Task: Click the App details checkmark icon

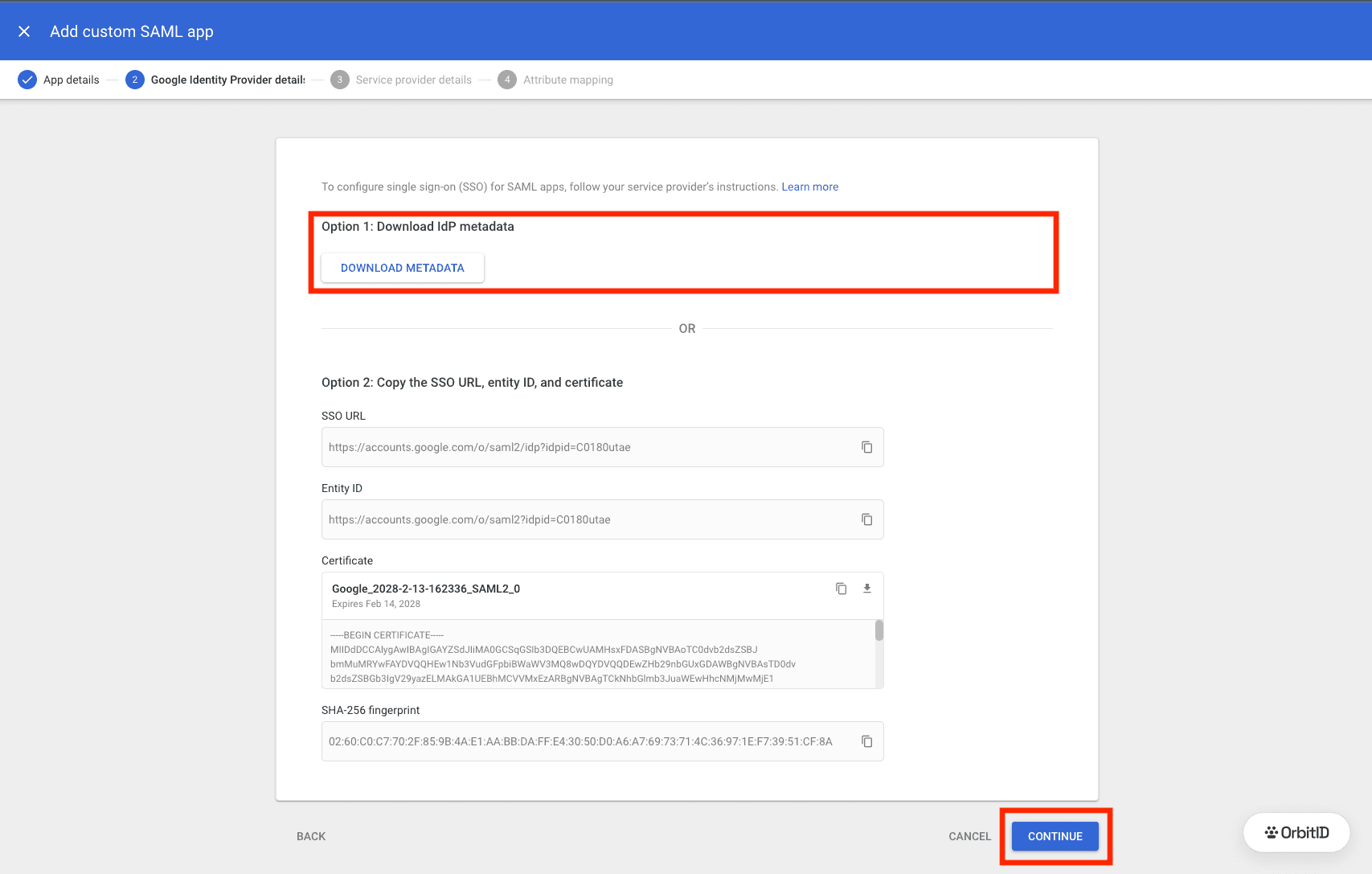Action: point(27,80)
